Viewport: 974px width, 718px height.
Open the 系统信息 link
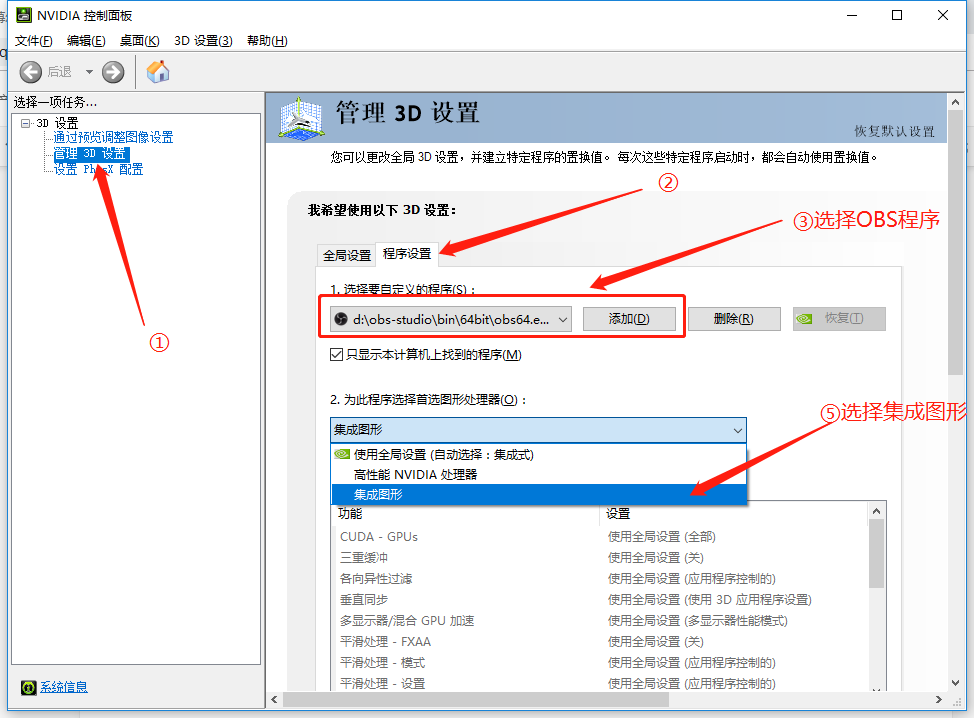tap(64, 687)
